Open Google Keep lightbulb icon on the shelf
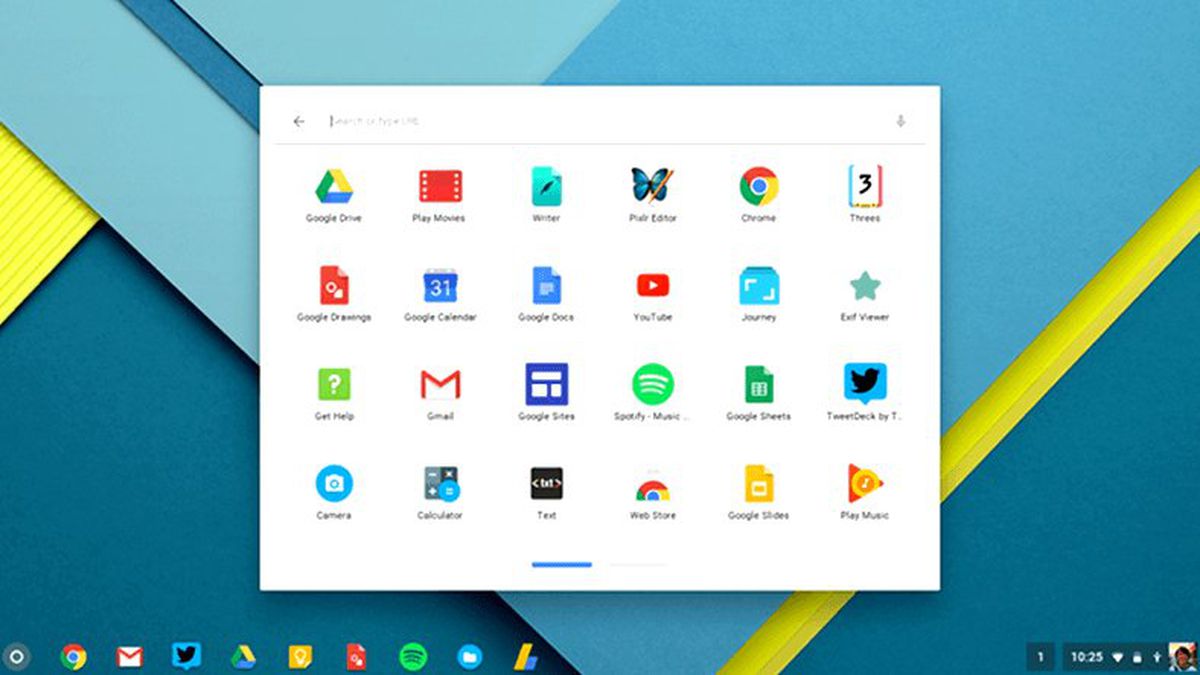The image size is (1200, 675). [x=299, y=657]
